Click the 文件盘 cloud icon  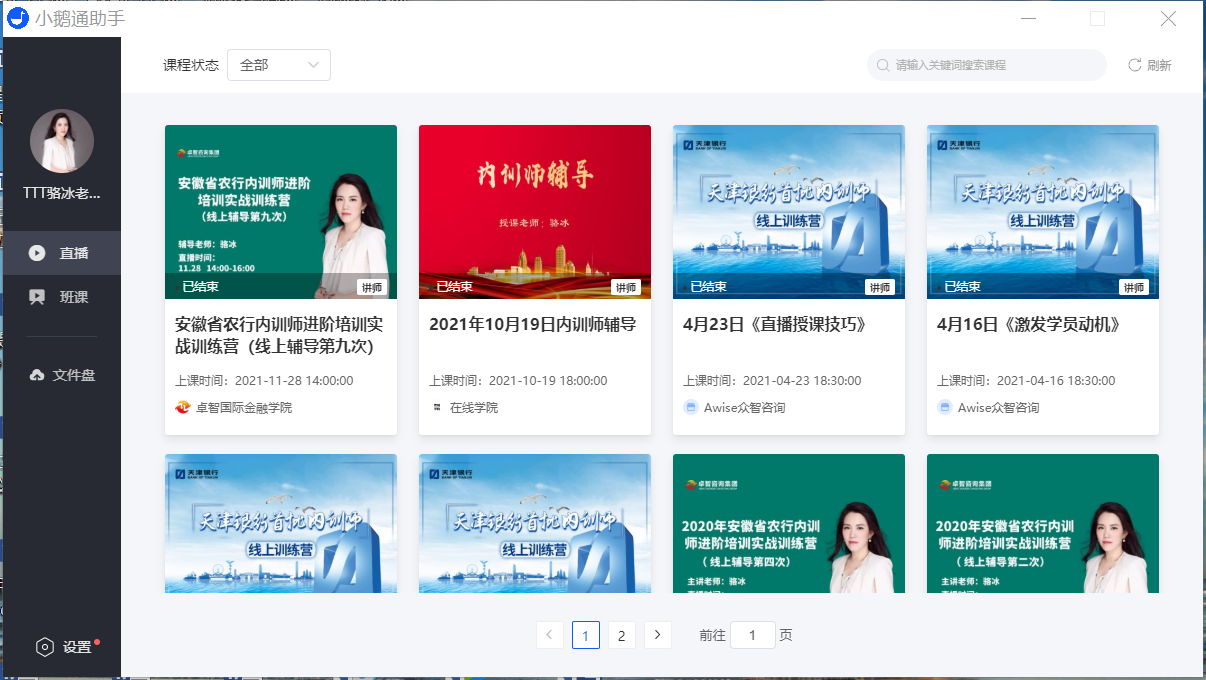click(37, 375)
